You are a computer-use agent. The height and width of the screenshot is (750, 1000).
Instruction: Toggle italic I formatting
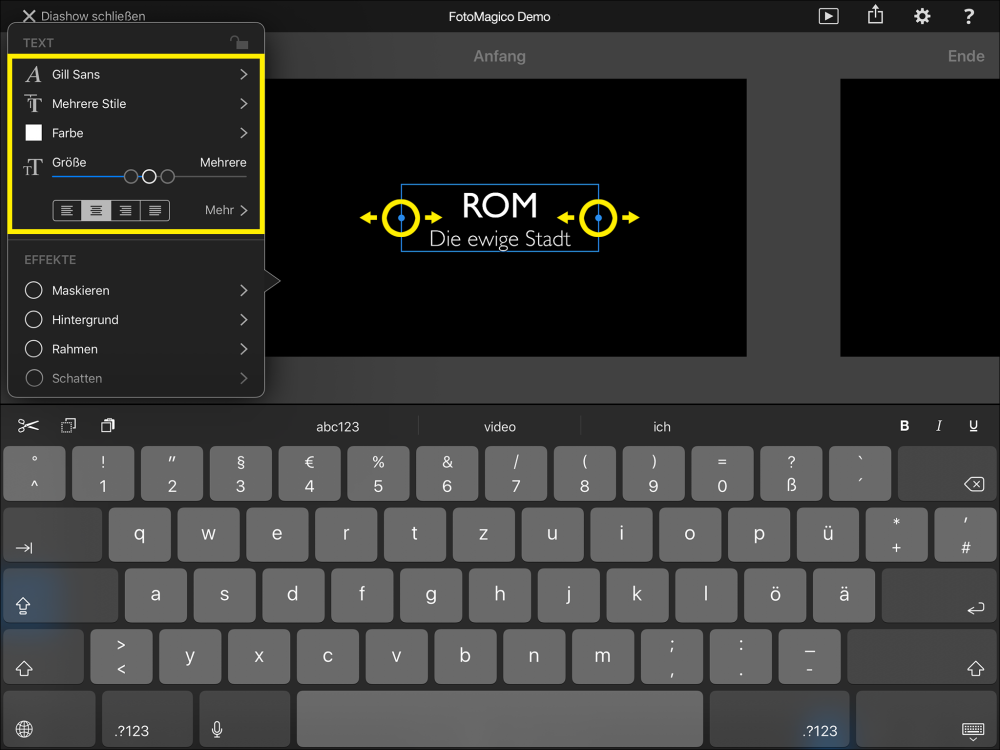[x=939, y=426]
